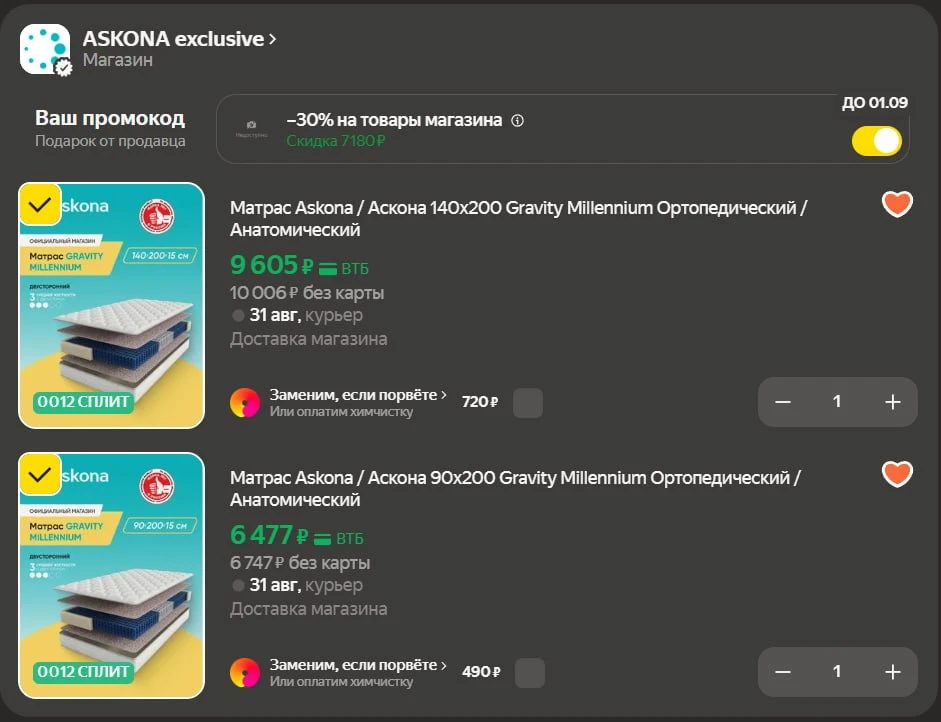Click protection service icon for 90x200 mattress

coord(245,673)
